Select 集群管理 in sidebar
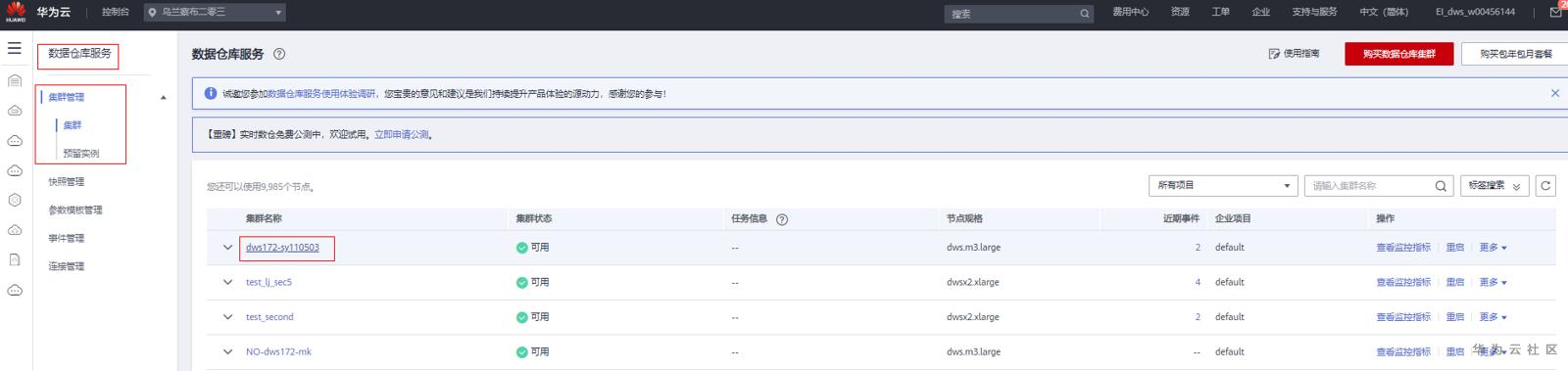This screenshot has width=1568, height=371. click(x=67, y=97)
